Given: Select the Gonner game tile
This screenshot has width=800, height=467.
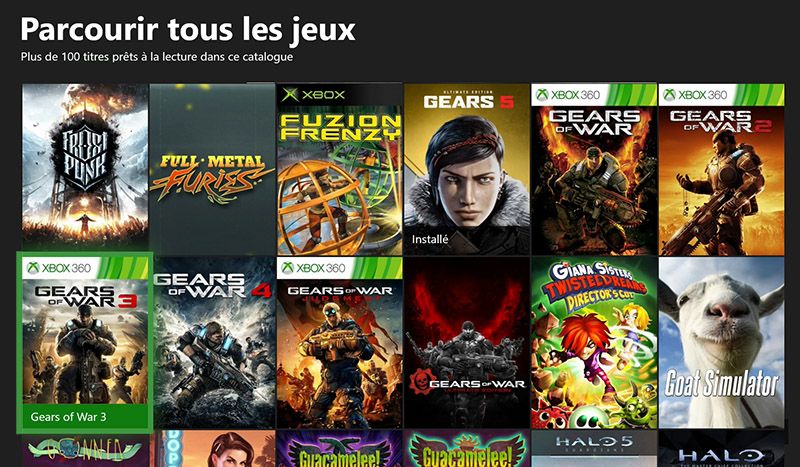Looking at the screenshot, I should [x=85, y=449].
